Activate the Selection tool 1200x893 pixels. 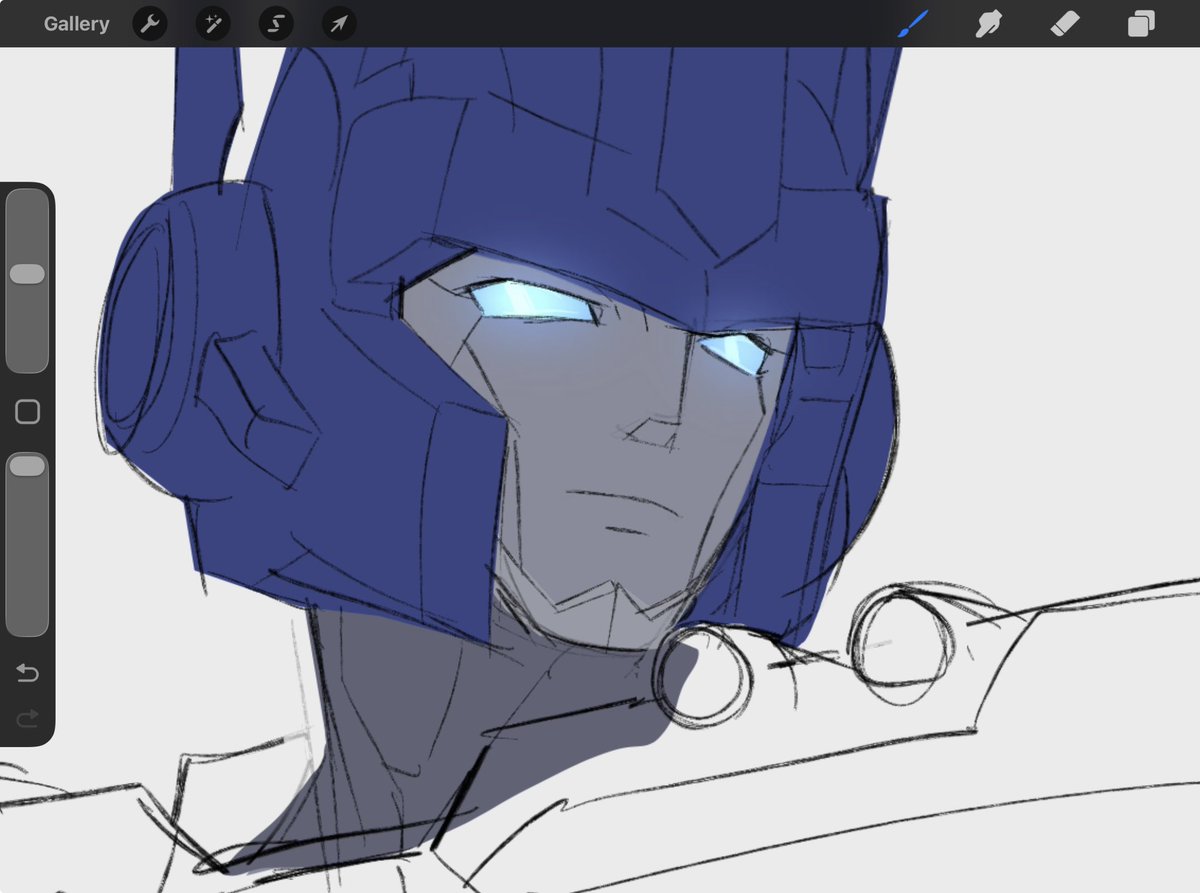pyautogui.click(x=276, y=24)
